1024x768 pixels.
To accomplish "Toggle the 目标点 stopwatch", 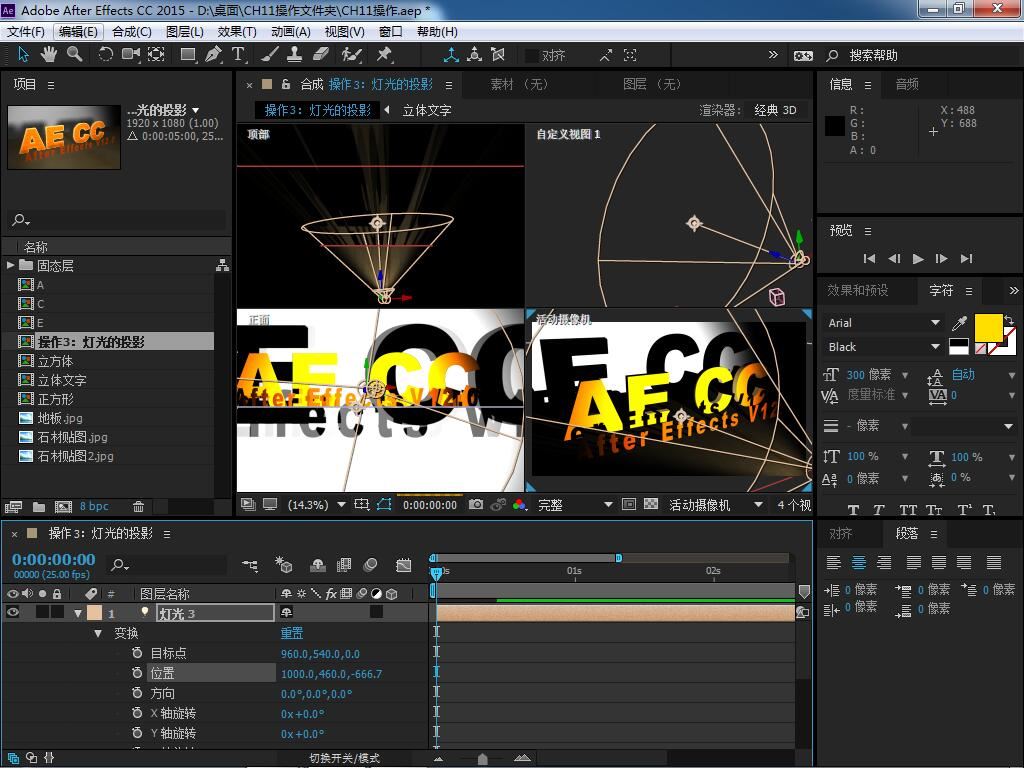I will tap(137, 653).
